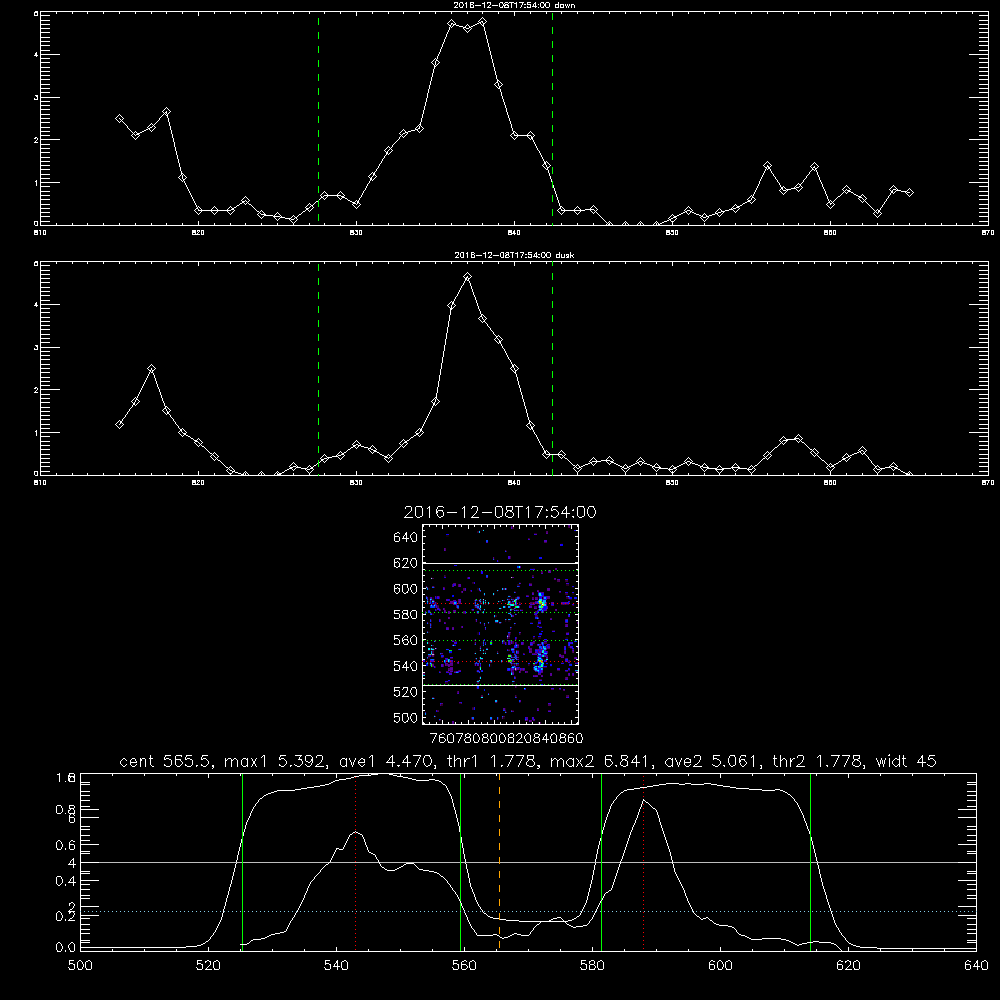1000x1000 pixels.
Task: Click the highest diamond point of the dawn curve
Action: coord(483,21)
